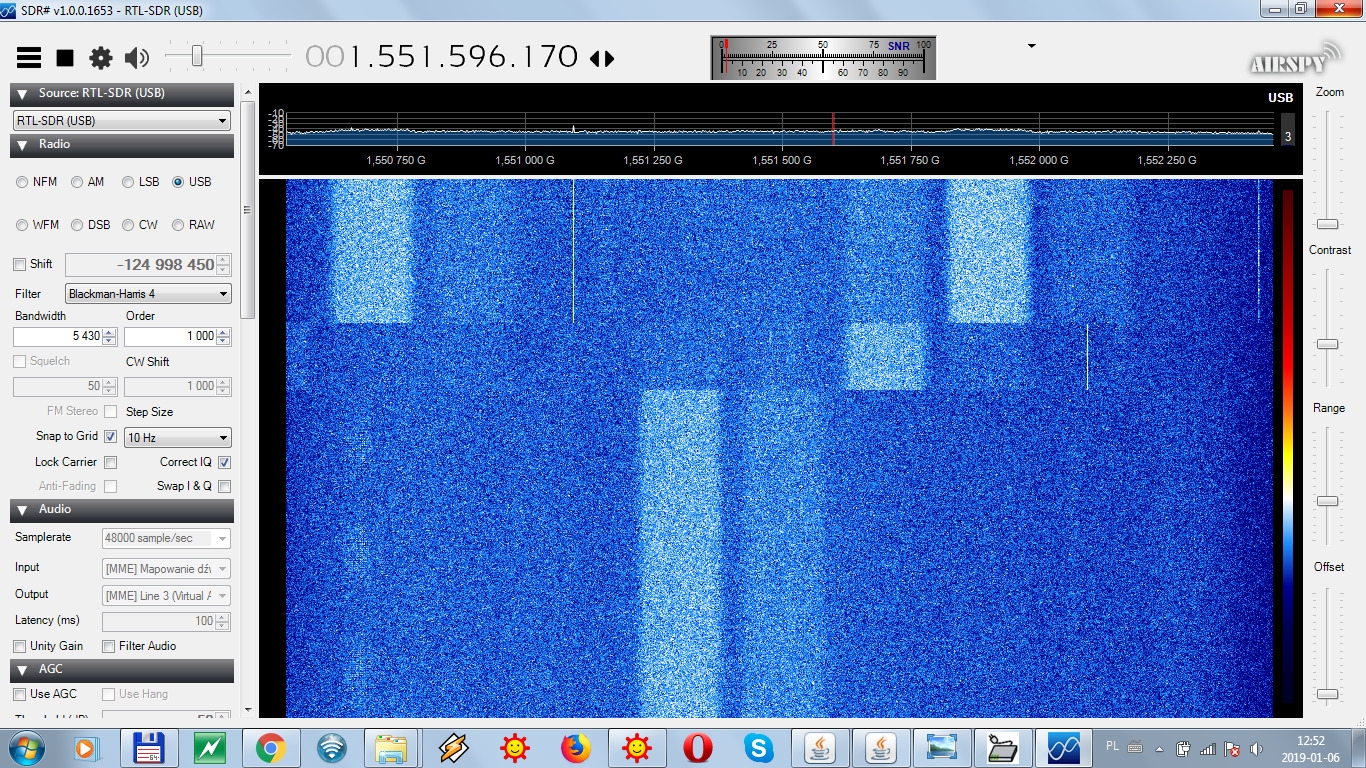1366x768 pixels.
Task: Collapse the Source: RTL-SDR (USB) panel
Action: 122,93
